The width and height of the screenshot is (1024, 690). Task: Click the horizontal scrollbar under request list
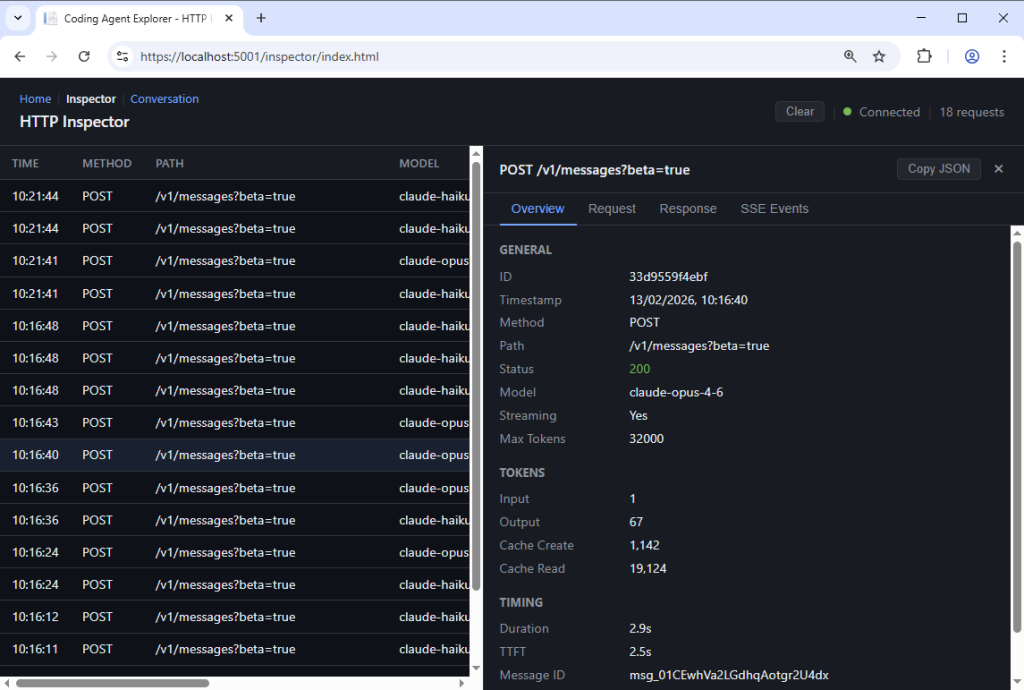(x=112, y=683)
